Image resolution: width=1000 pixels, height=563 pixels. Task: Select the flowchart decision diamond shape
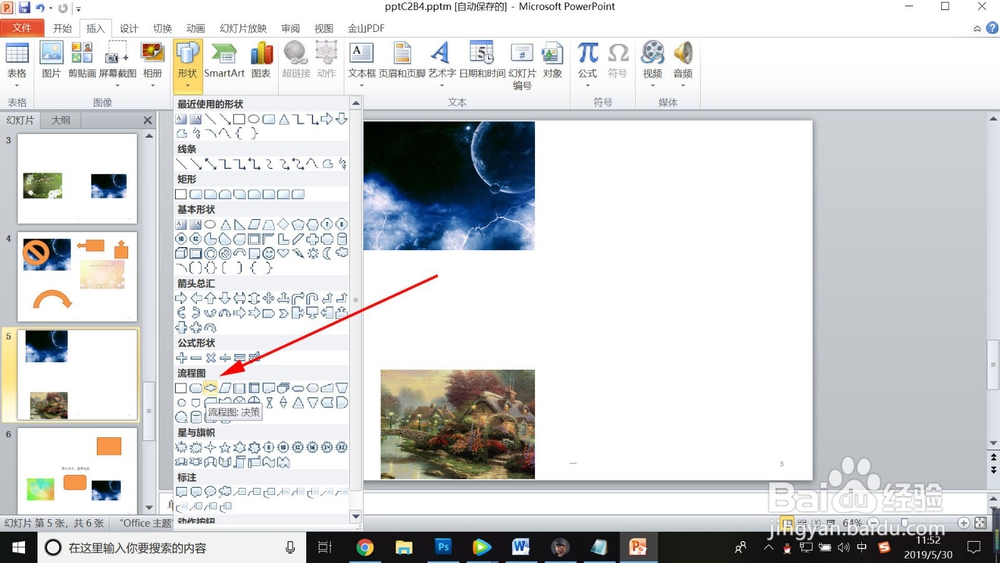click(210, 388)
